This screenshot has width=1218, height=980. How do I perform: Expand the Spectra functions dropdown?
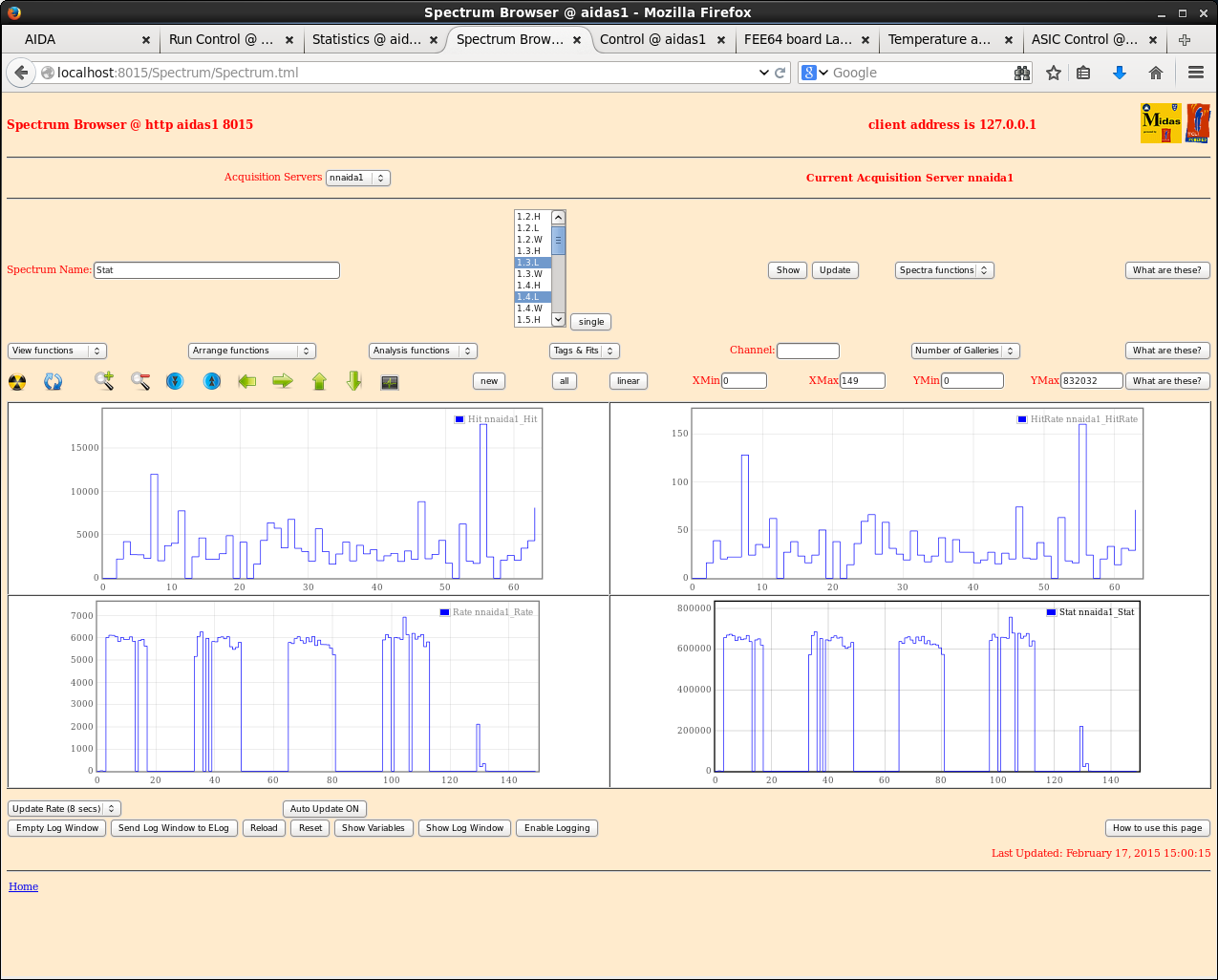pos(944,270)
